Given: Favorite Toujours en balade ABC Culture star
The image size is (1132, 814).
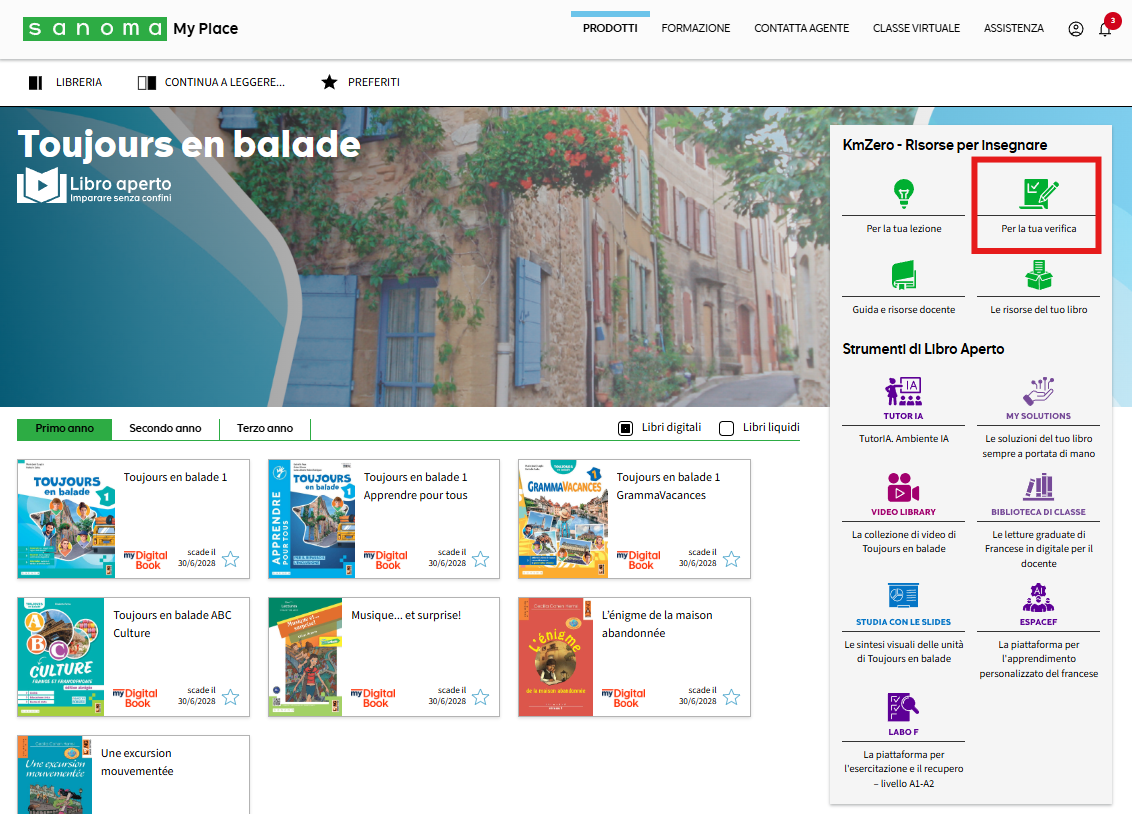Looking at the screenshot, I should pos(230,697).
